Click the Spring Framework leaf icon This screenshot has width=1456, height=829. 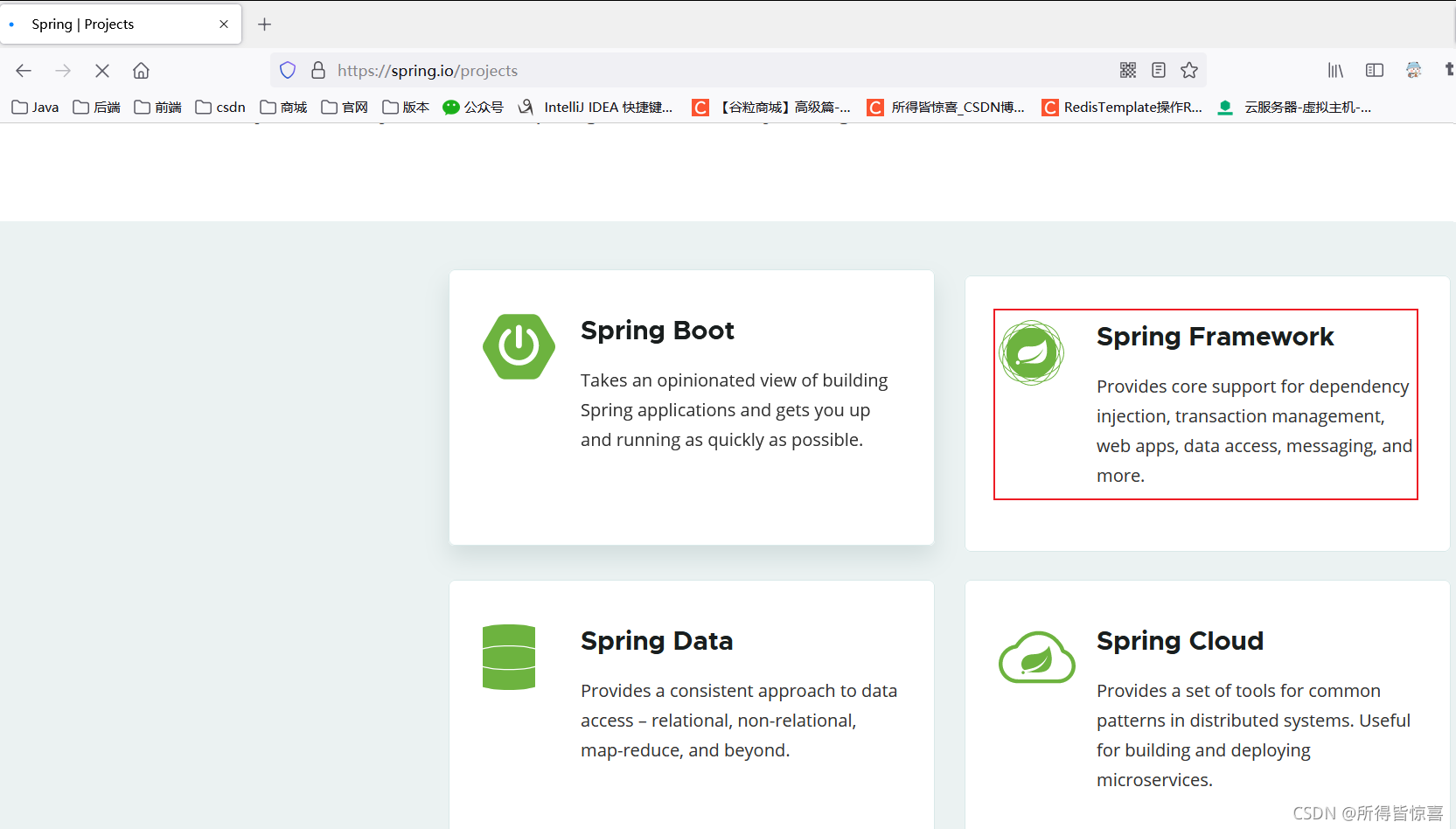coord(1032,352)
